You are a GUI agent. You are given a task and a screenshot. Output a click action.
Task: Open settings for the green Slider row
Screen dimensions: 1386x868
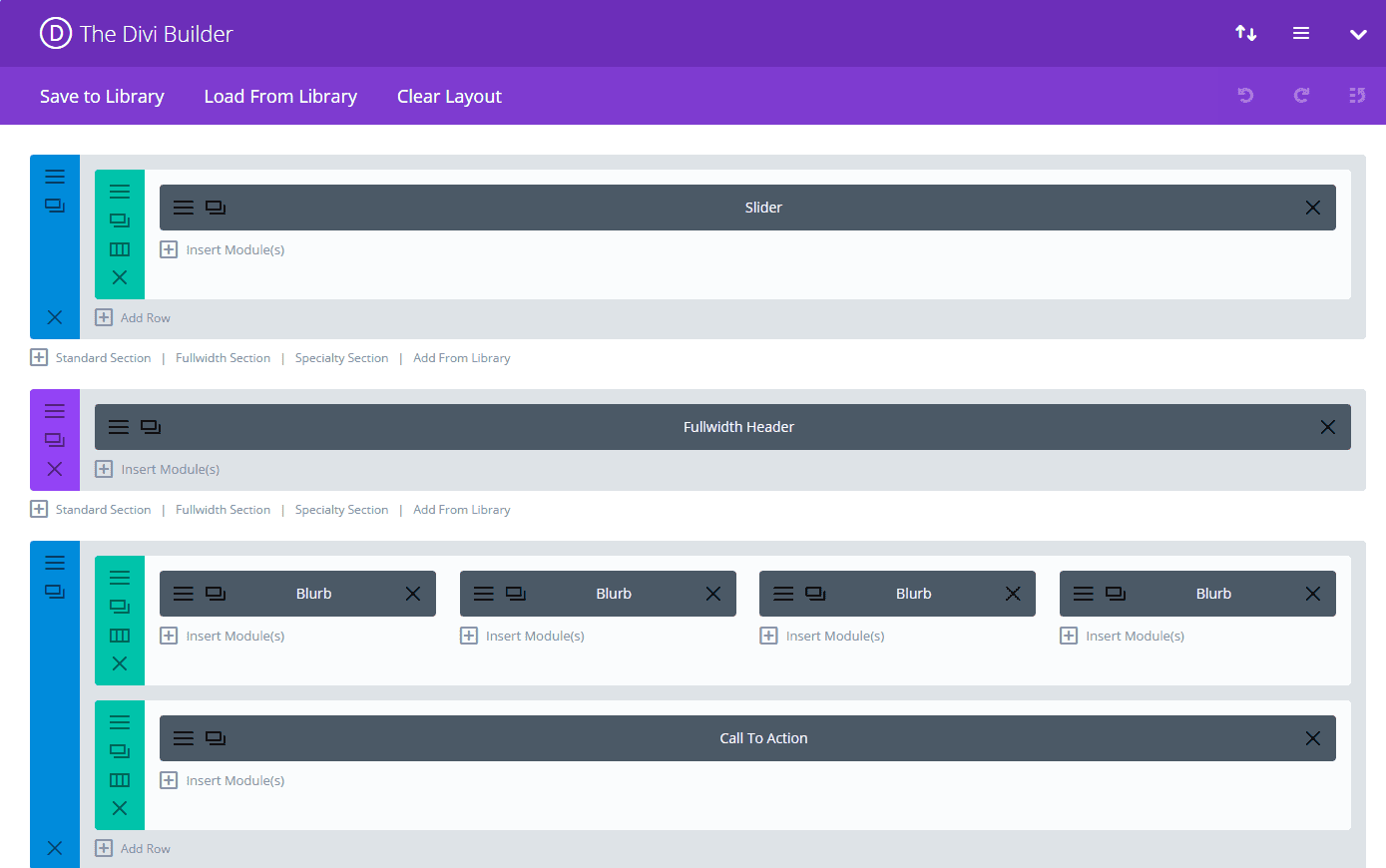tap(120, 190)
